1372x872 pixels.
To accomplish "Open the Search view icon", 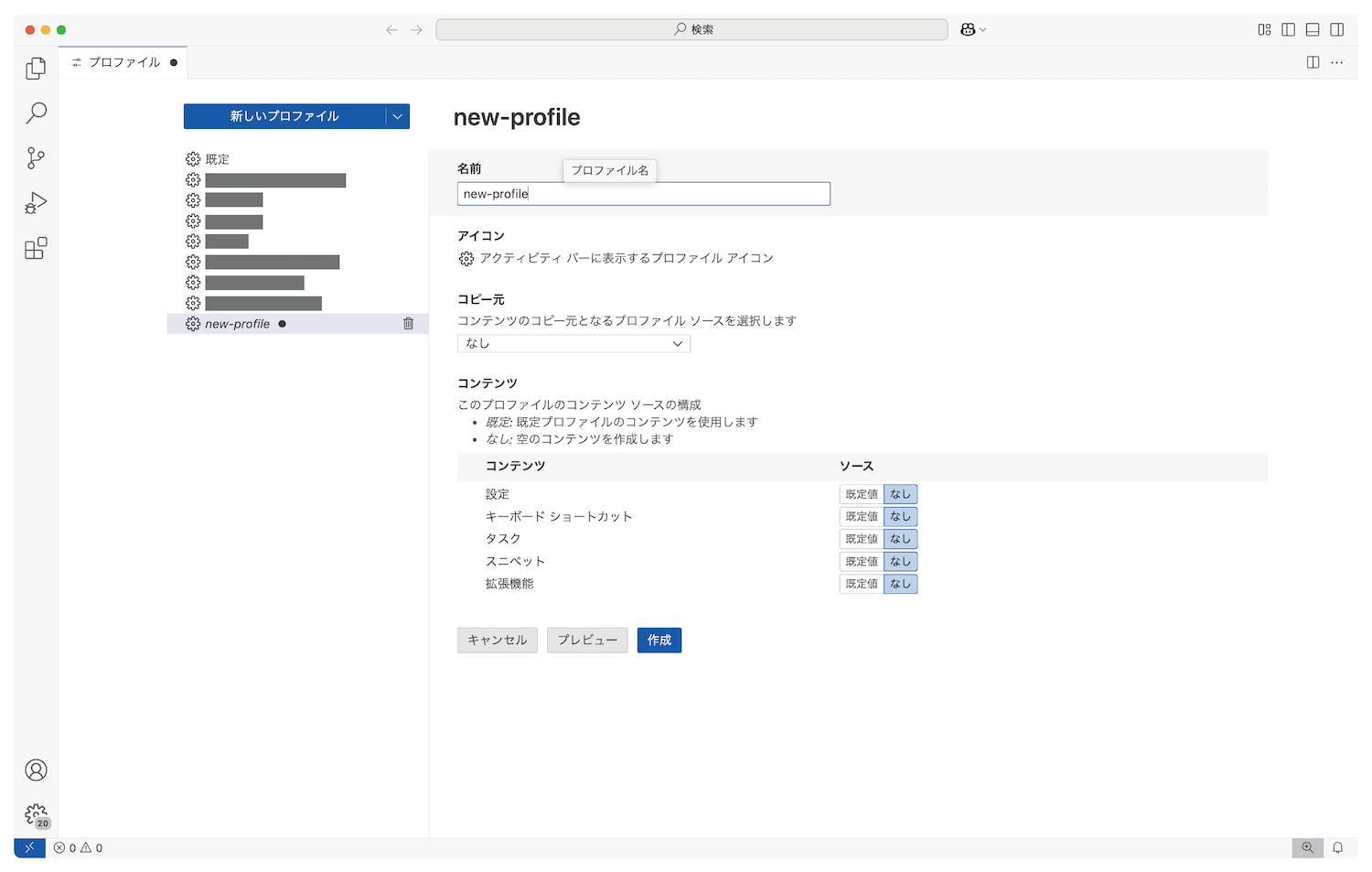I will 36,113.
